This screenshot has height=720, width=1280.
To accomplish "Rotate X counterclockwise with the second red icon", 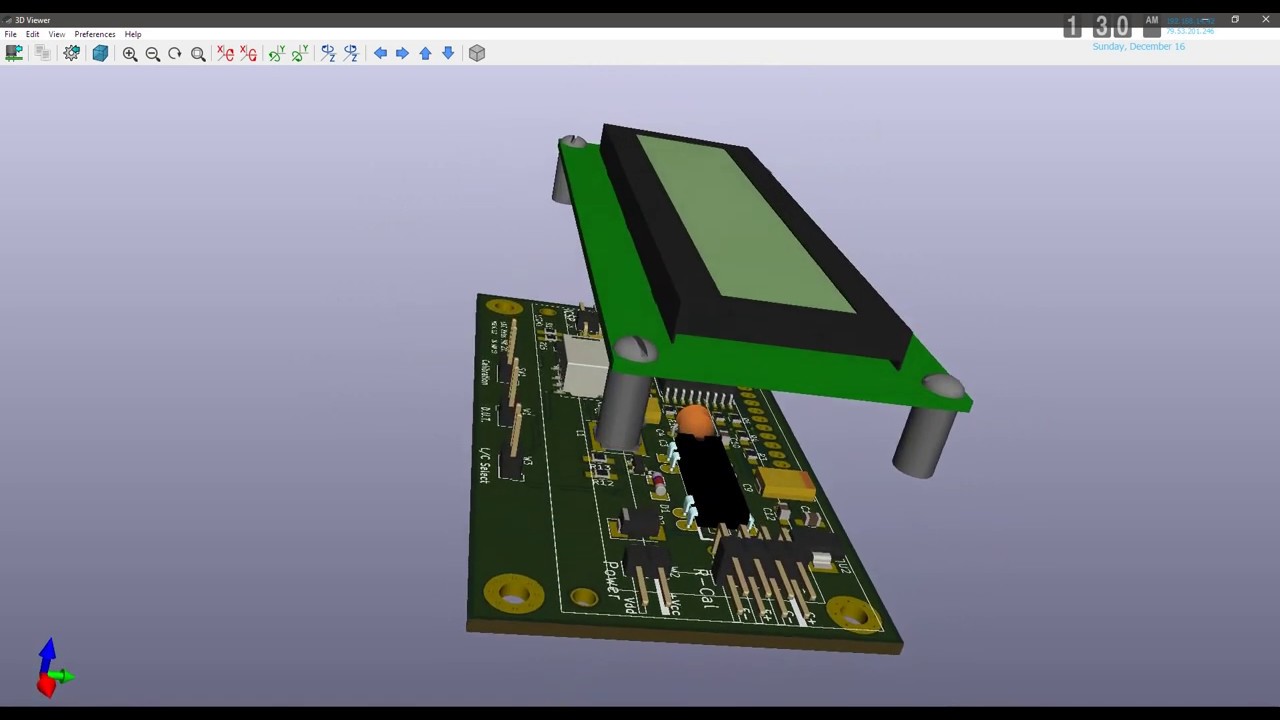I will [249, 53].
